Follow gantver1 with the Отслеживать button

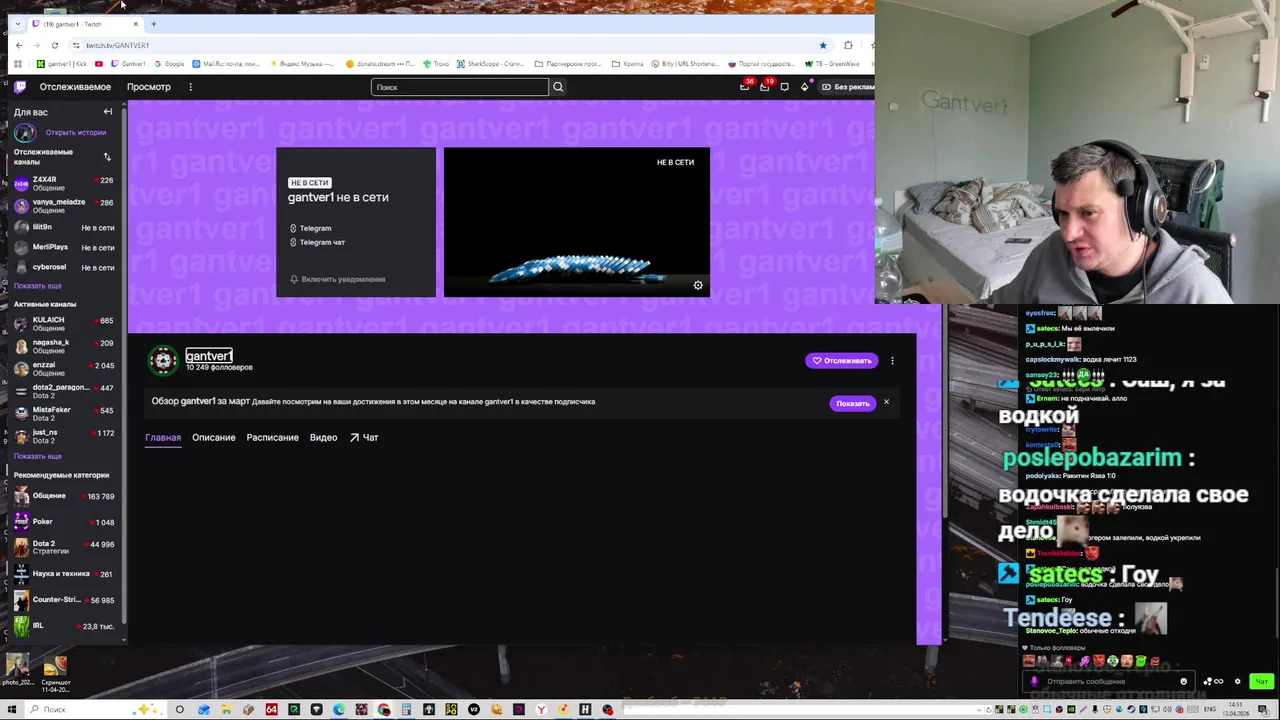click(841, 361)
